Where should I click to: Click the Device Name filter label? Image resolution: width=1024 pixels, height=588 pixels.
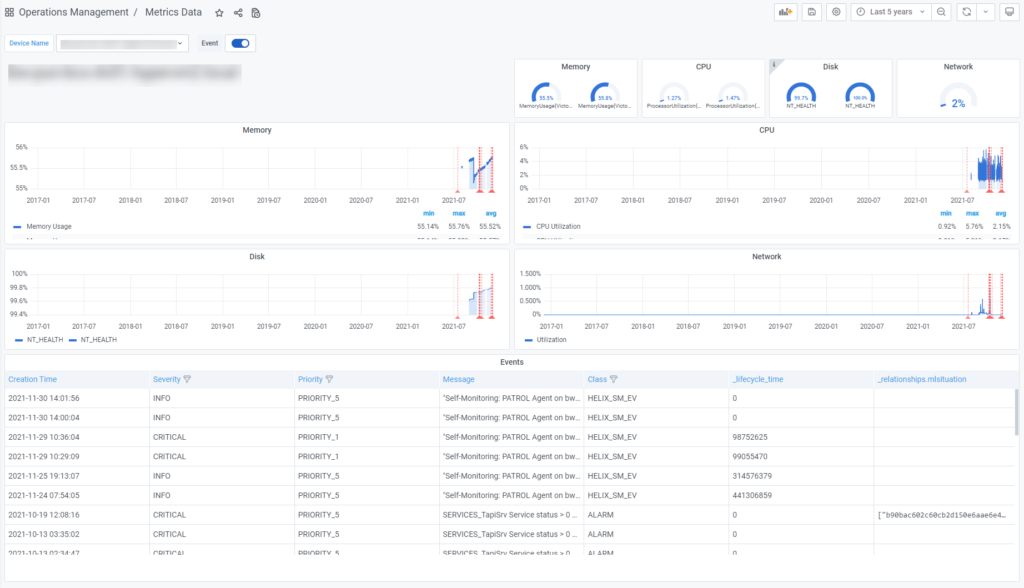28,43
